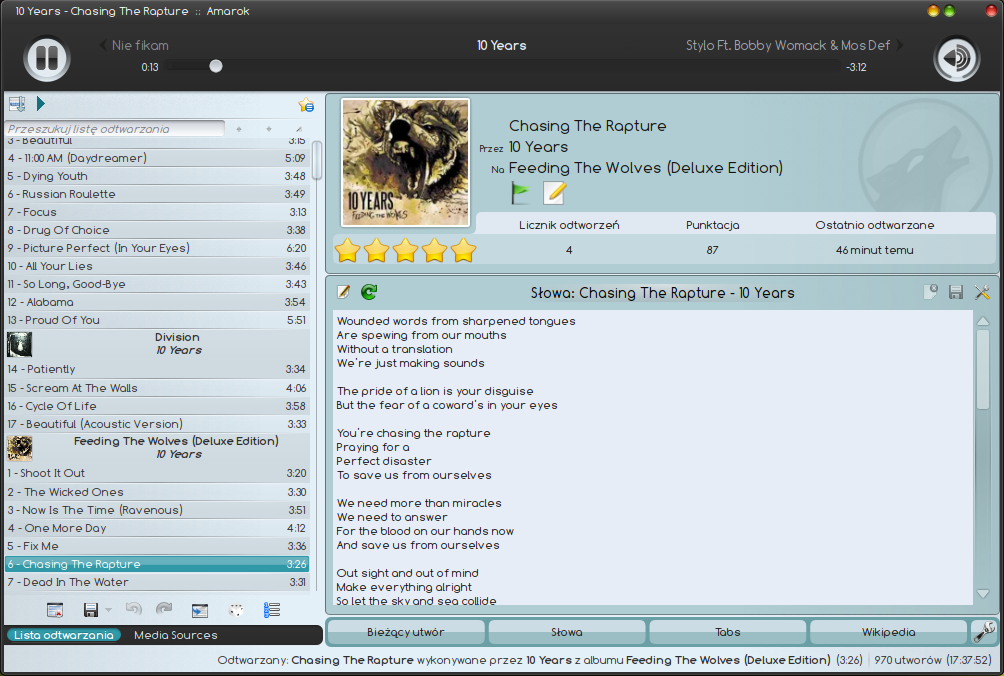Click the Division album header
This screenshot has height=676, width=1004.
click(x=157, y=344)
